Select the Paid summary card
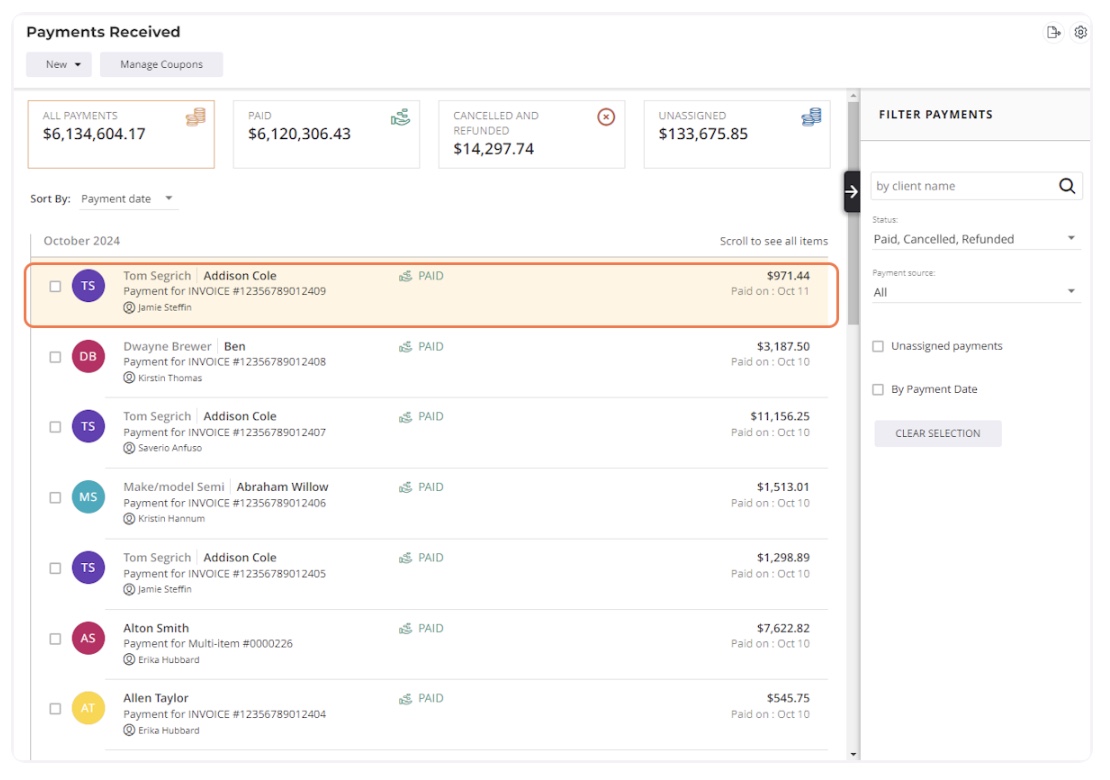Screen dimensions: 1110x780 tap(326, 134)
